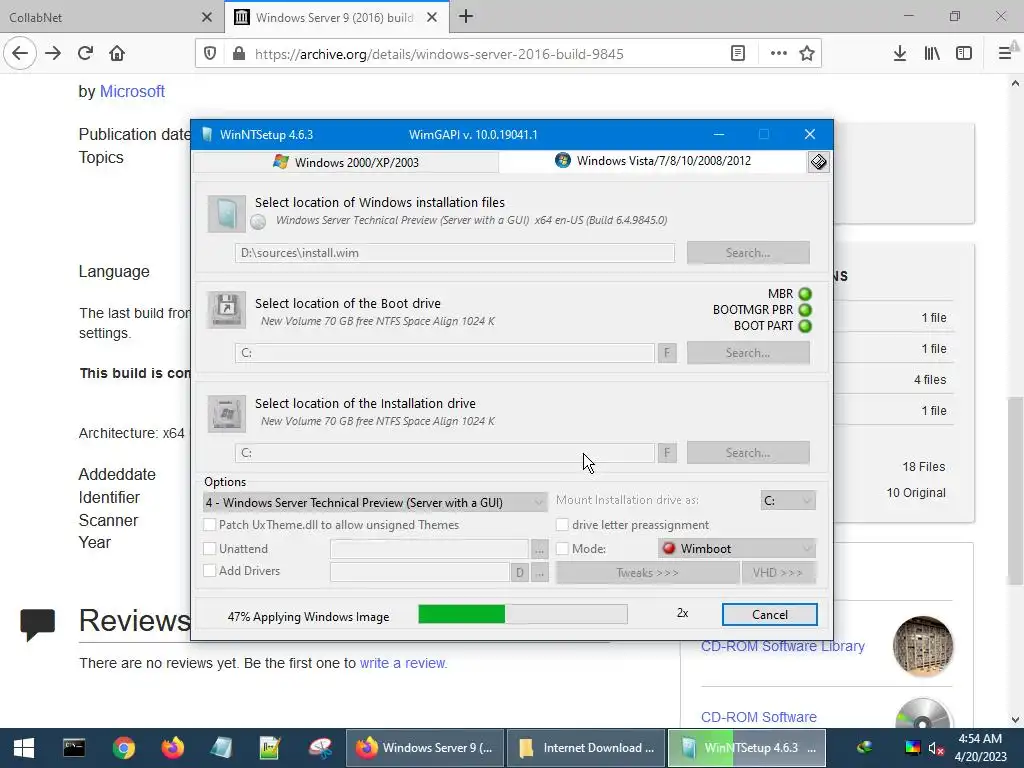
Task: Open the Wimboot mode dropdown
Action: point(737,549)
